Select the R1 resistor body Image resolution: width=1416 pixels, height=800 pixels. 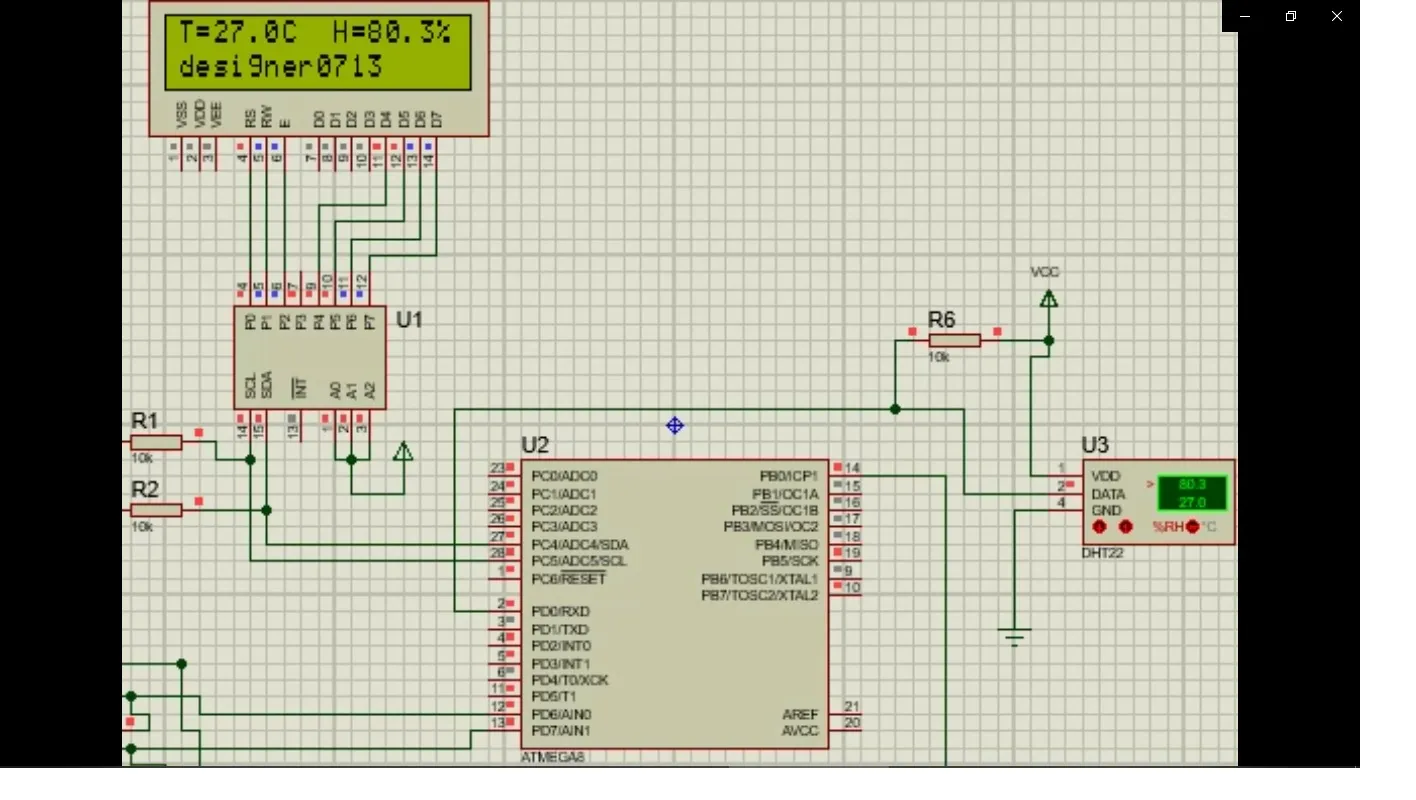[156, 442]
